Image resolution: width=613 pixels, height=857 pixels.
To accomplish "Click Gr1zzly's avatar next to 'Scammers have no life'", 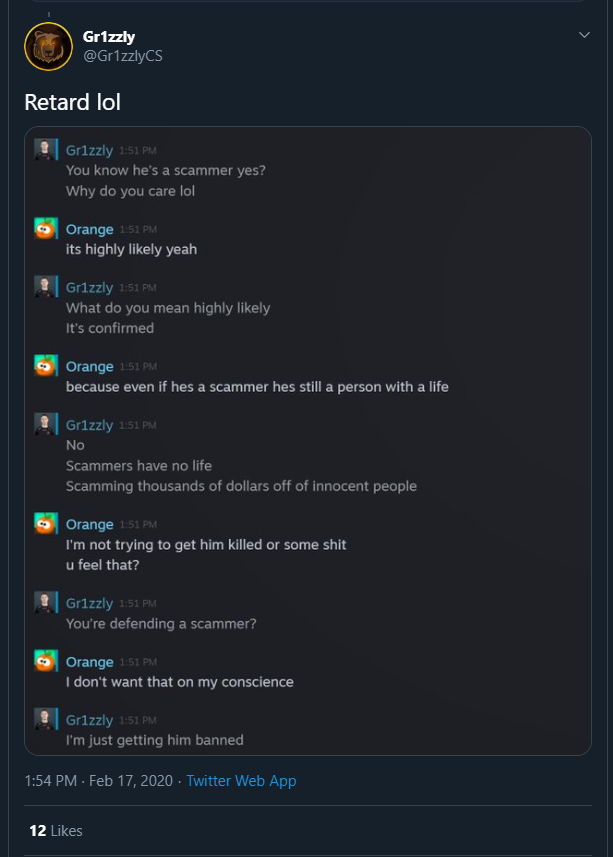I will [x=44, y=424].
